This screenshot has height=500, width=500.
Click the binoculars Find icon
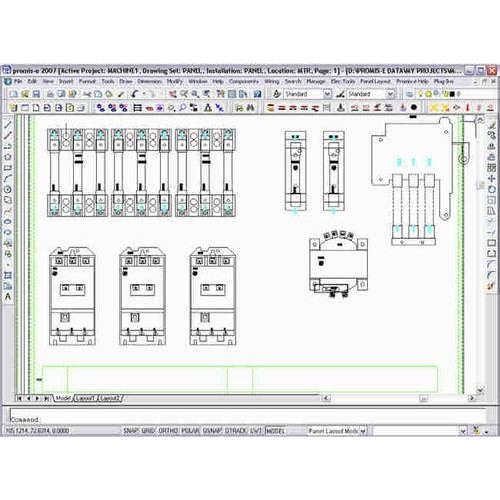(250, 108)
